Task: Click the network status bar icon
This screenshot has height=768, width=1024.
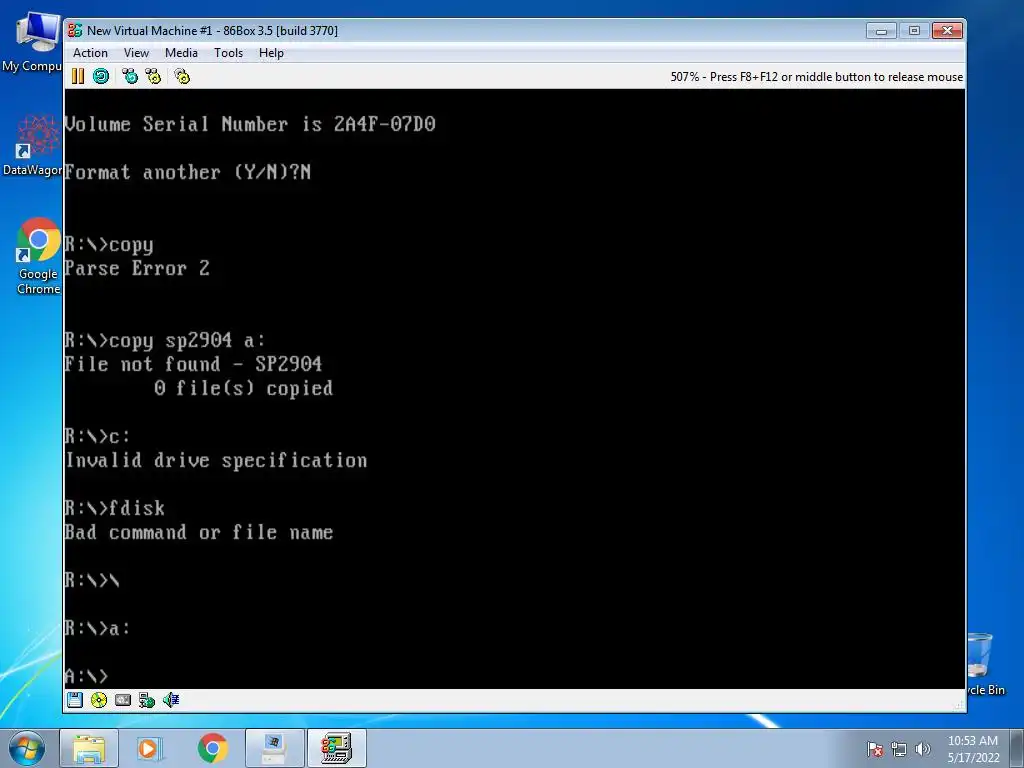Action: [x=147, y=700]
